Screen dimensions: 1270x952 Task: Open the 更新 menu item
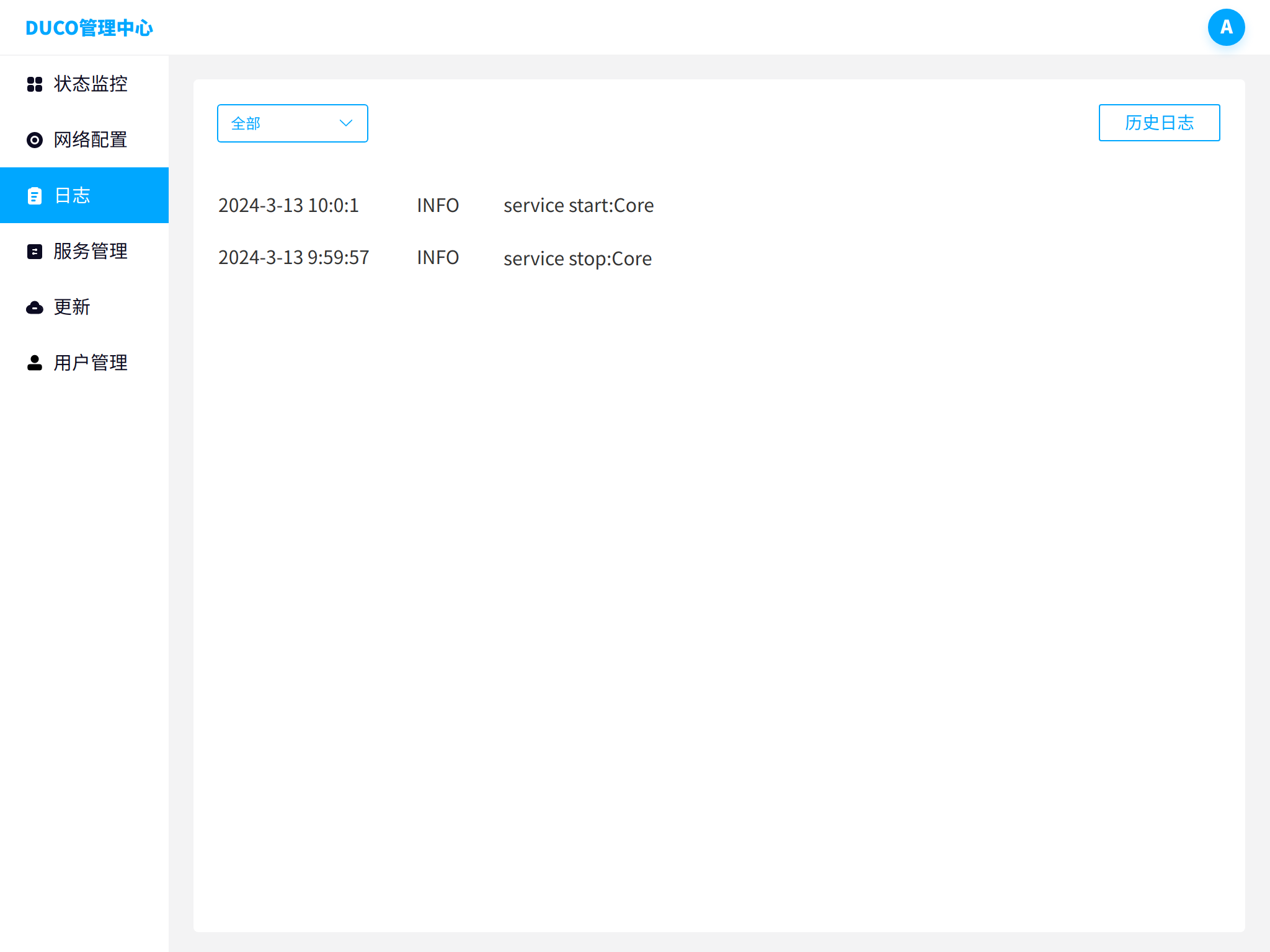72,307
